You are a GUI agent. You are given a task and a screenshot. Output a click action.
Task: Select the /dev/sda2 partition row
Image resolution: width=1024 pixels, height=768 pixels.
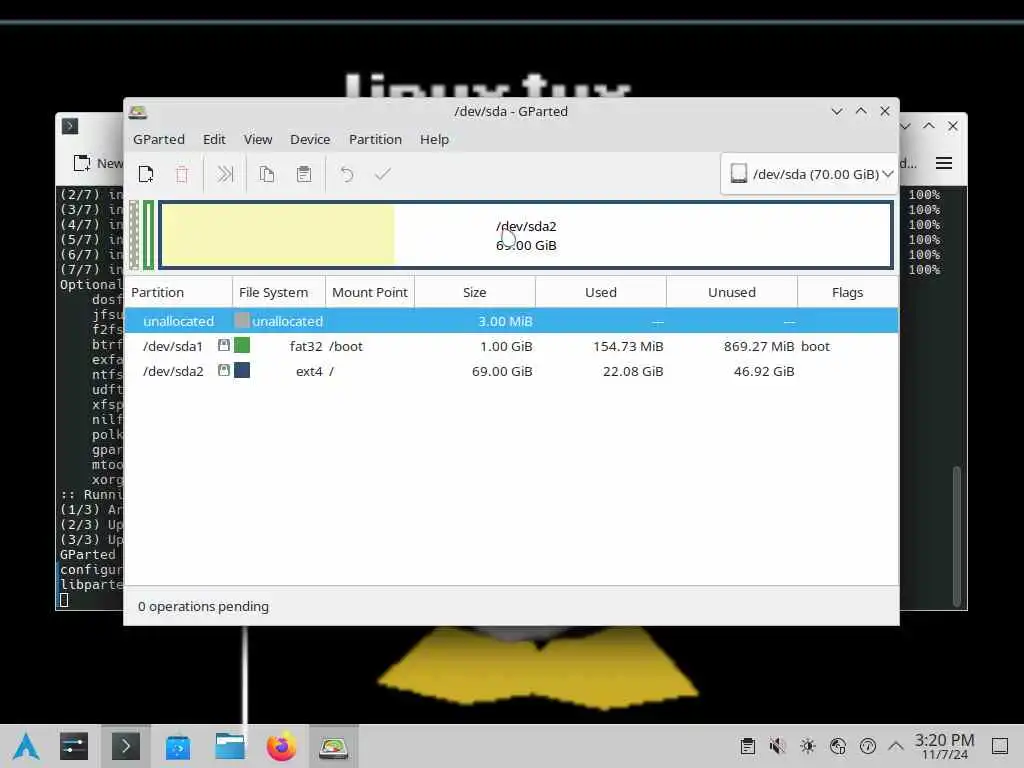[x=511, y=371]
